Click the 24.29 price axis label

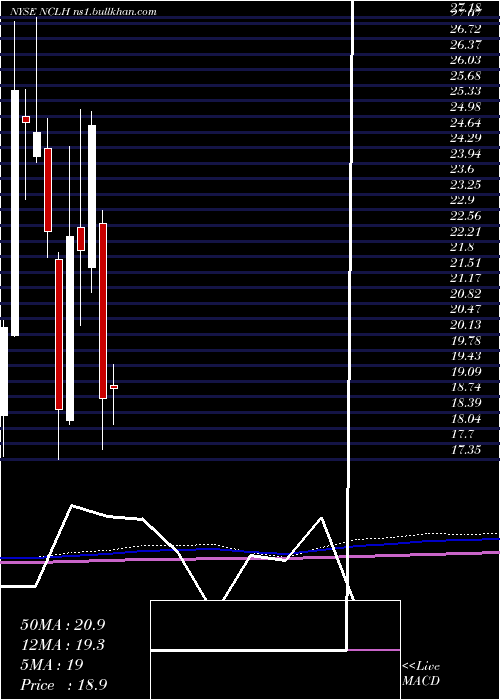pos(466,138)
